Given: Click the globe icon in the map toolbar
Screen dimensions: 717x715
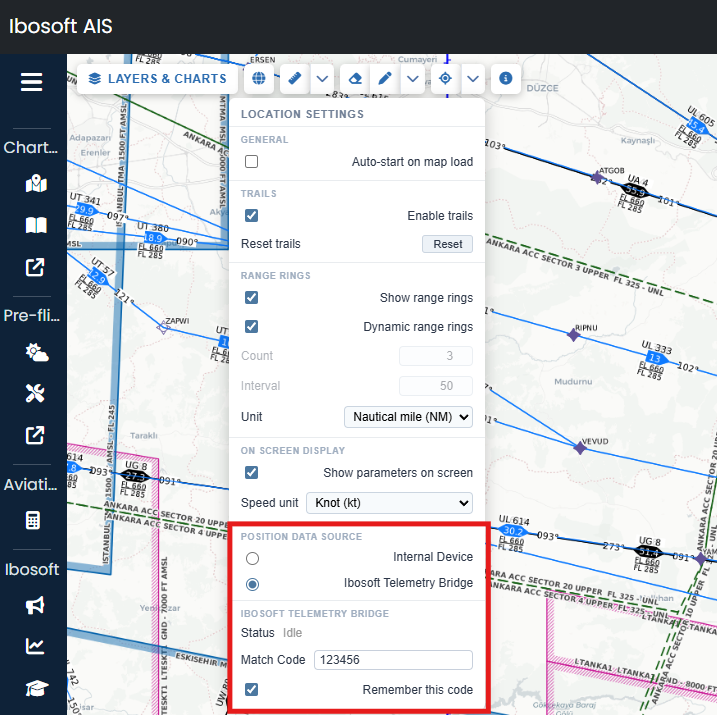Looking at the screenshot, I should pos(258,78).
